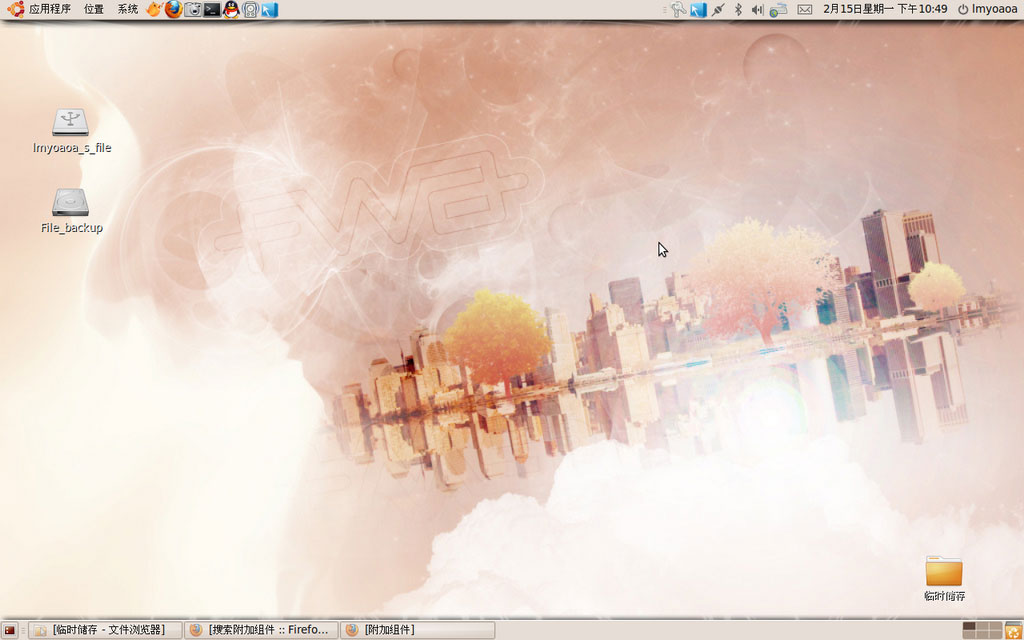Select the 临时储存 folder on desktop

[x=944, y=571]
